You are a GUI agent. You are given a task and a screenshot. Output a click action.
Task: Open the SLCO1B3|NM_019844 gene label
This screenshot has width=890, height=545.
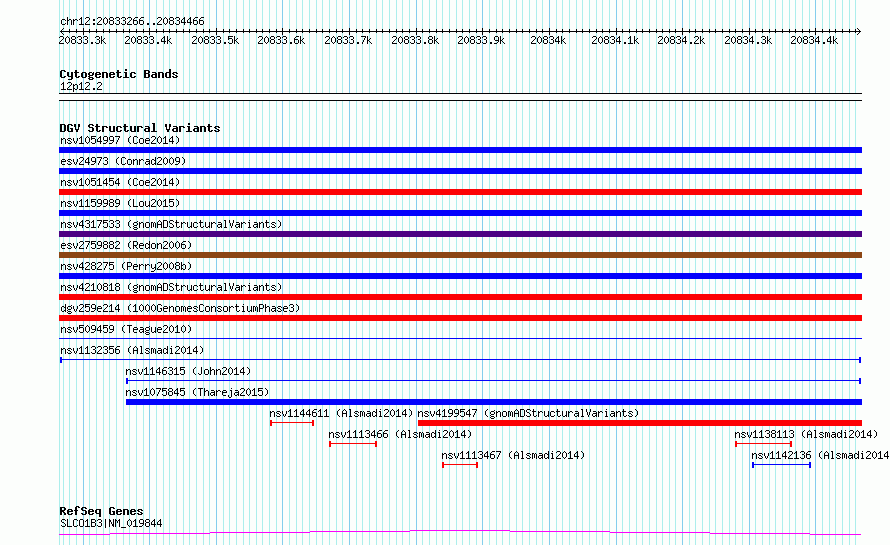click(111, 523)
